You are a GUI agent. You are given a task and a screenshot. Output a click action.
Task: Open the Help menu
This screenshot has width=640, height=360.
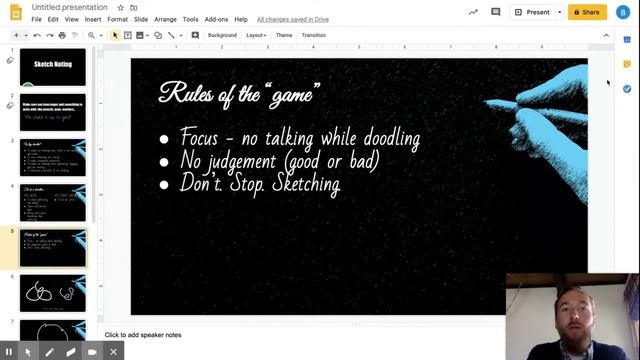point(241,20)
